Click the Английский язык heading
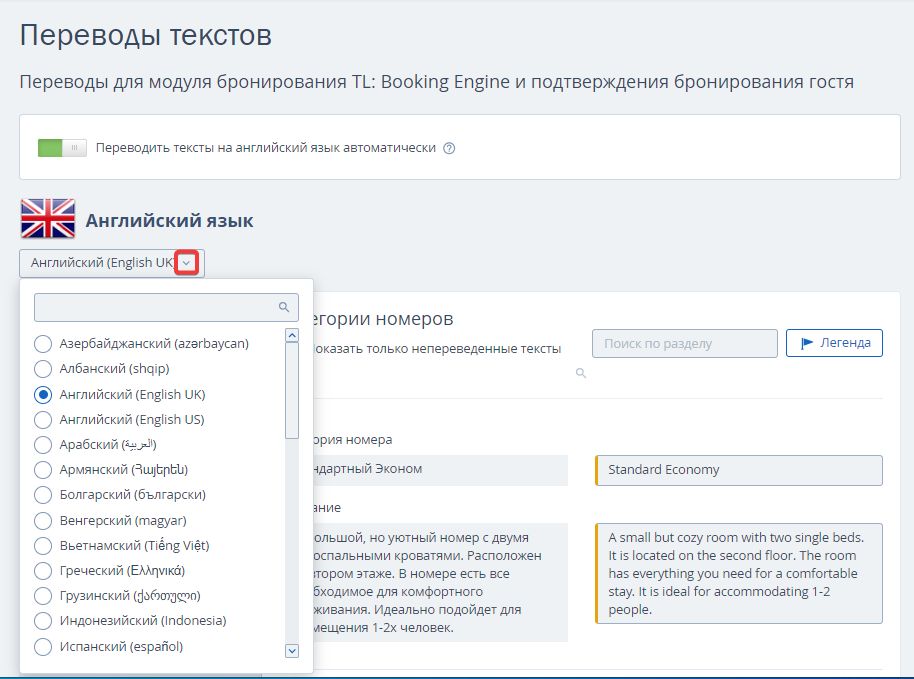914x679 pixels. [169, 221]
